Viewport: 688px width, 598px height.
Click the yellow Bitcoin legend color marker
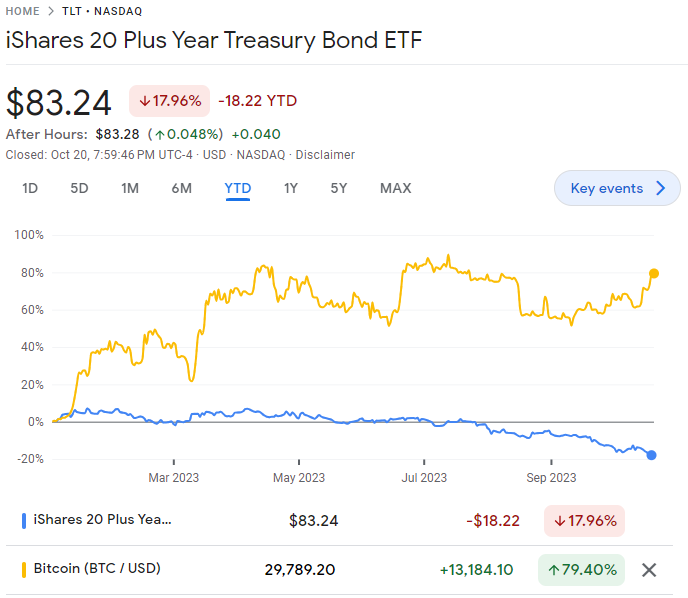pos(23,570)
